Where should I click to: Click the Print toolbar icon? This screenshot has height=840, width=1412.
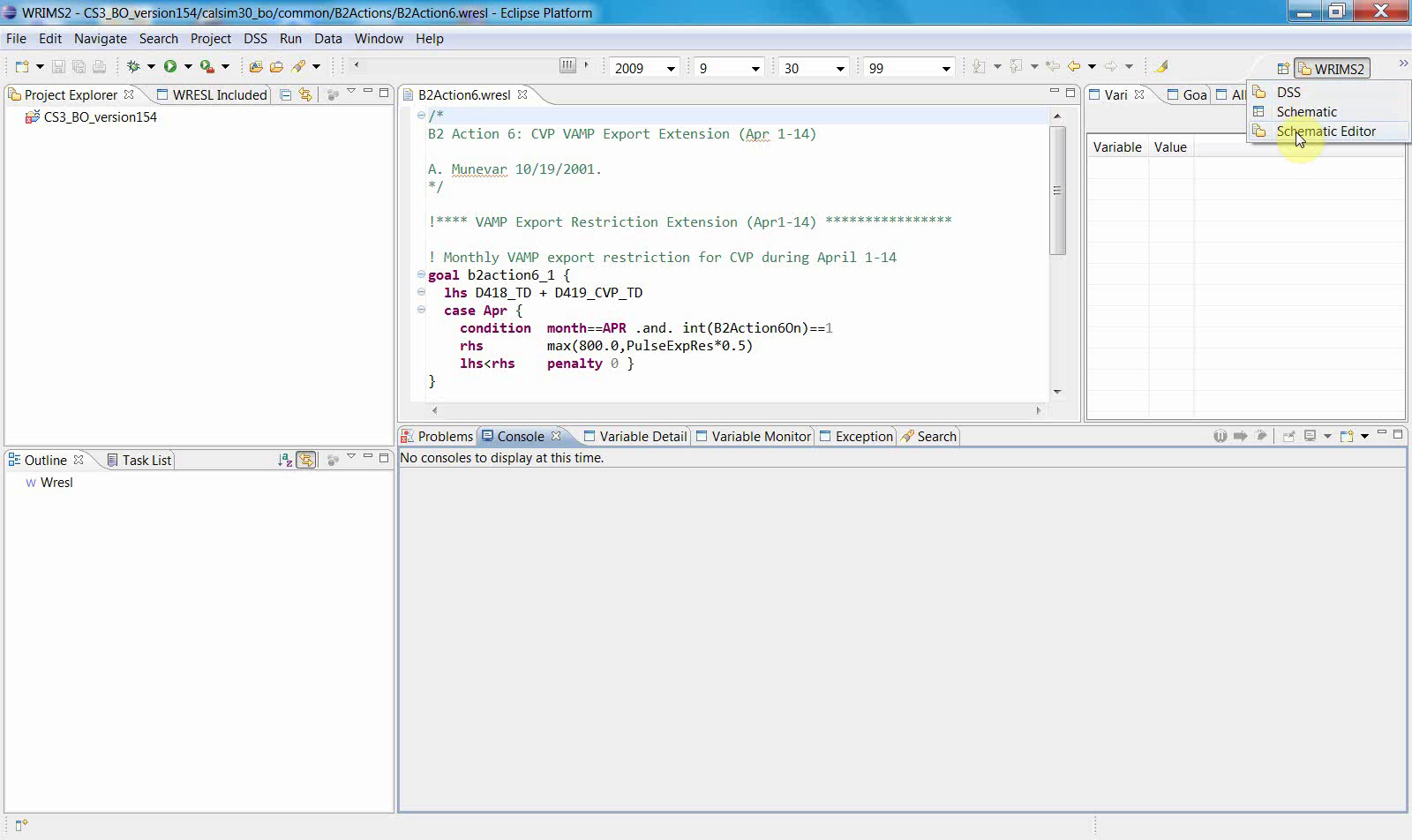[x=99, y=67]
